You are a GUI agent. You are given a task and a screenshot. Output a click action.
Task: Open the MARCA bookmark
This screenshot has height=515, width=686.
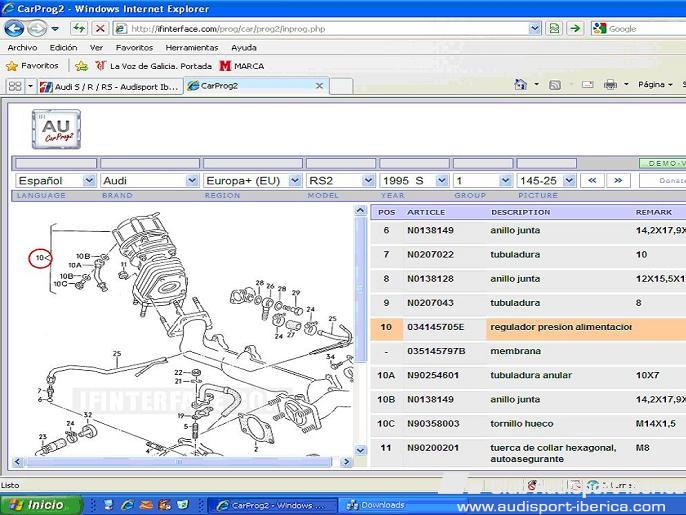242,66
